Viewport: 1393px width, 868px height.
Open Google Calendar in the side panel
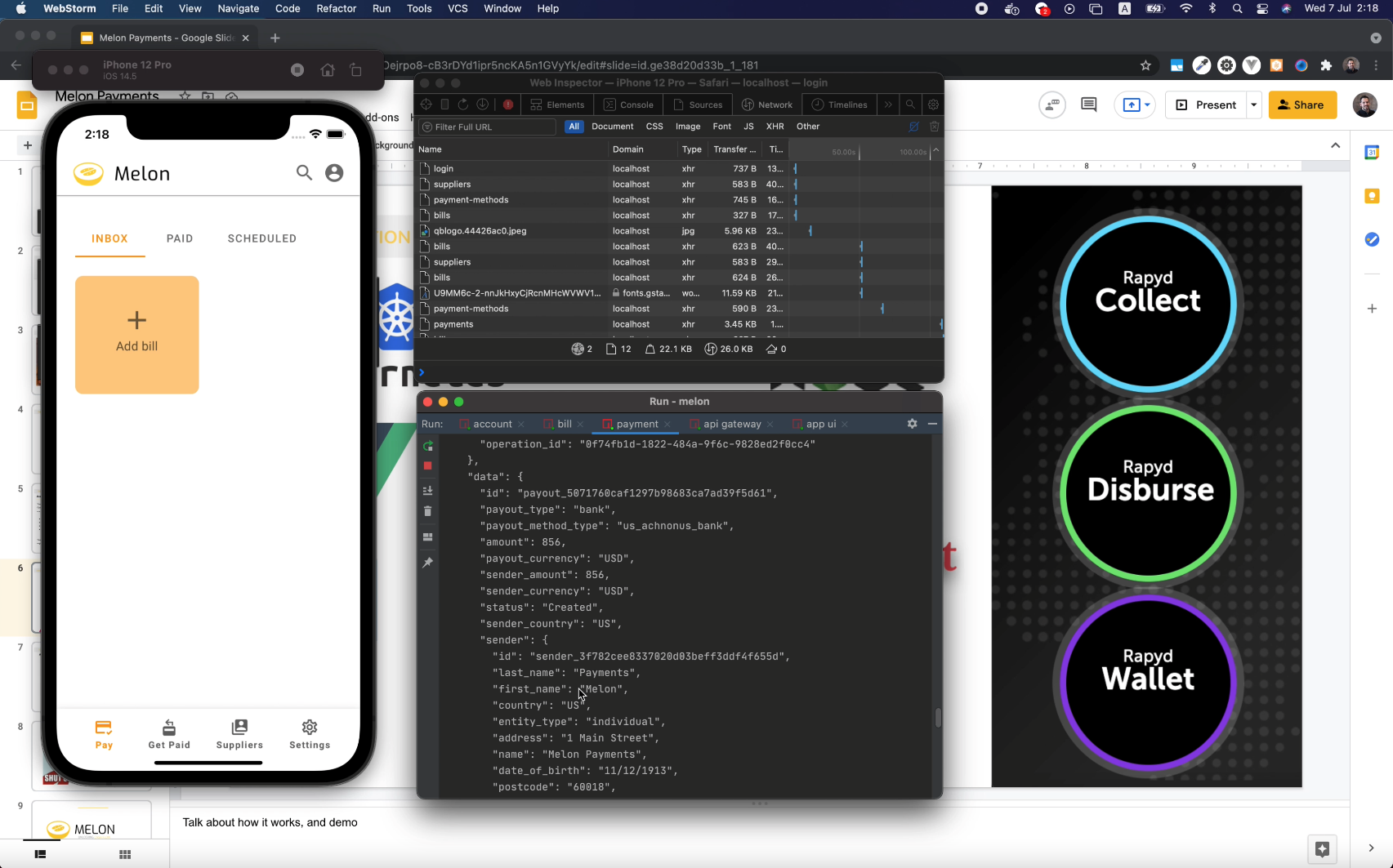pos(1372,153)
